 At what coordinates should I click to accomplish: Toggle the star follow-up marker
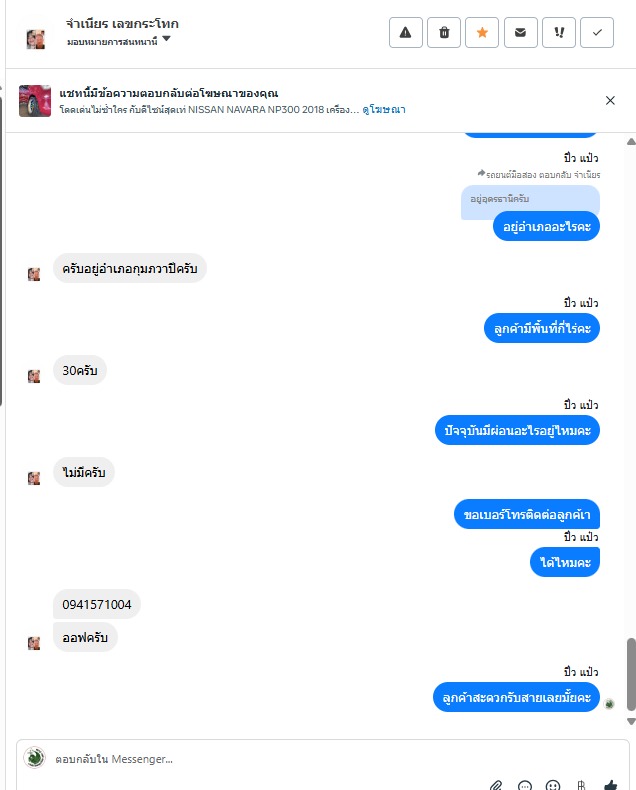tap(482, 33)
